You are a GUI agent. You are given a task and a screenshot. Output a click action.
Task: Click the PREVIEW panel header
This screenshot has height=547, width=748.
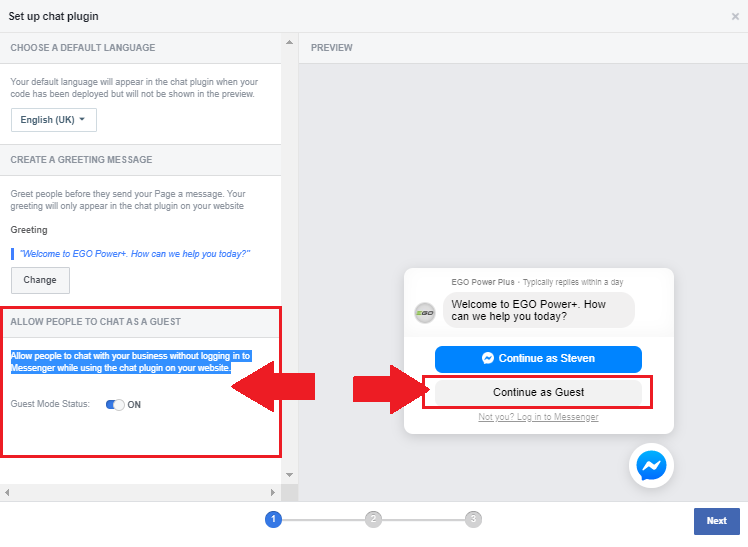[x=332, y=48]
